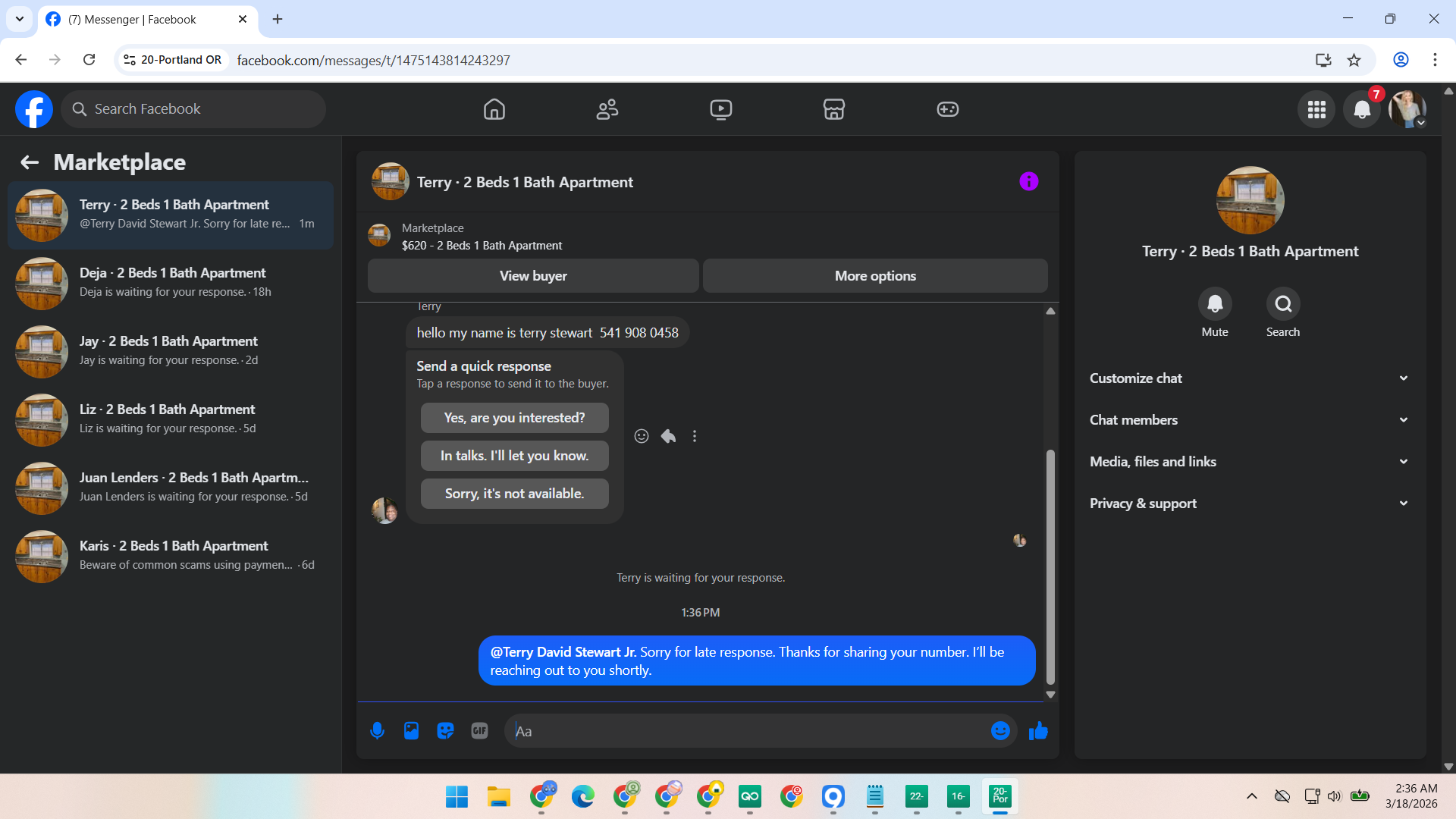Open the Juan Lenders conversation

coord(171,488)
